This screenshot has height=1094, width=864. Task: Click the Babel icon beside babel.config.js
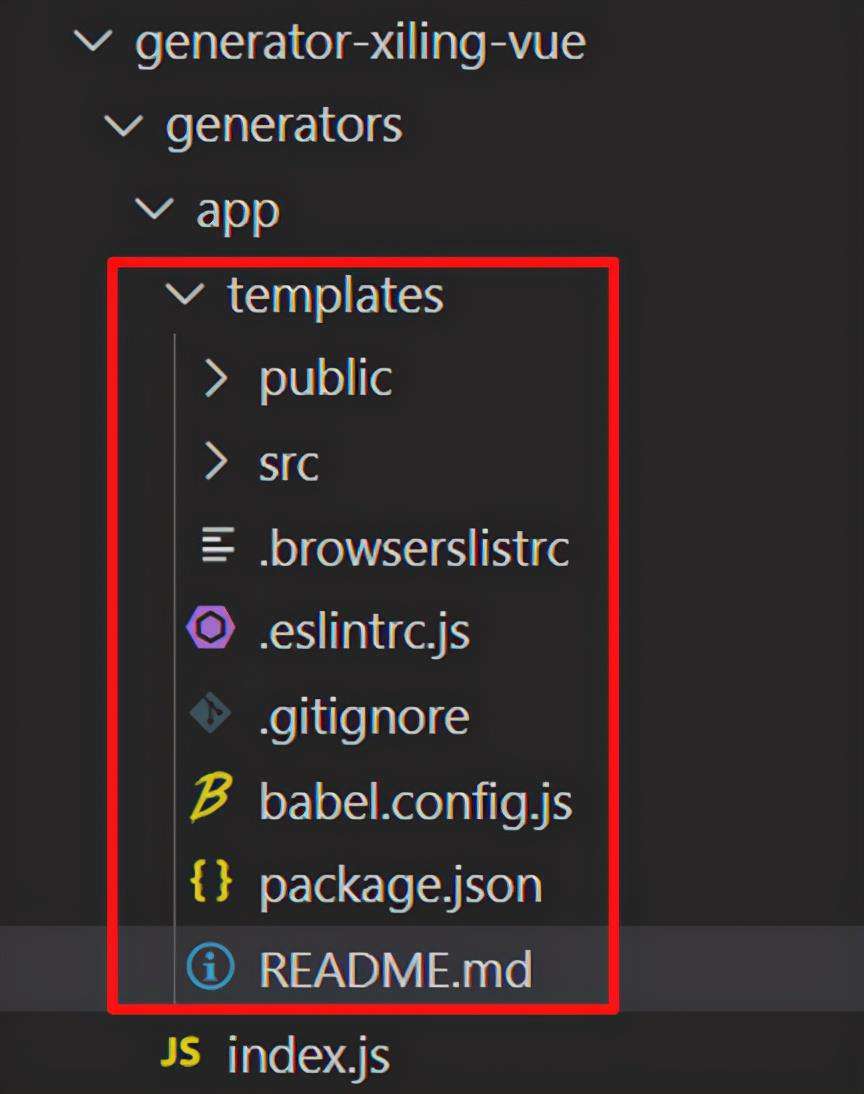pos(211,800)
